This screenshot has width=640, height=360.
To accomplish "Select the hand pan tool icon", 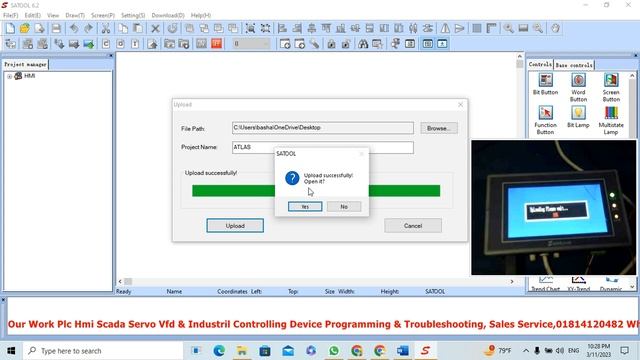I will 555,28.
